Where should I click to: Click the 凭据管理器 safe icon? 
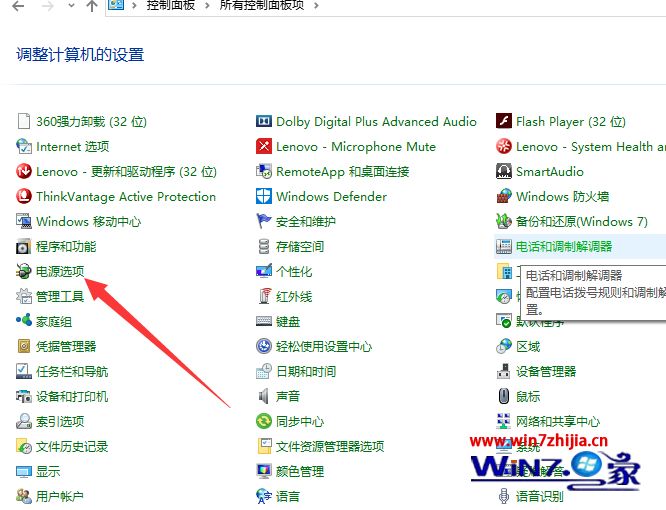tap(24, 346)
